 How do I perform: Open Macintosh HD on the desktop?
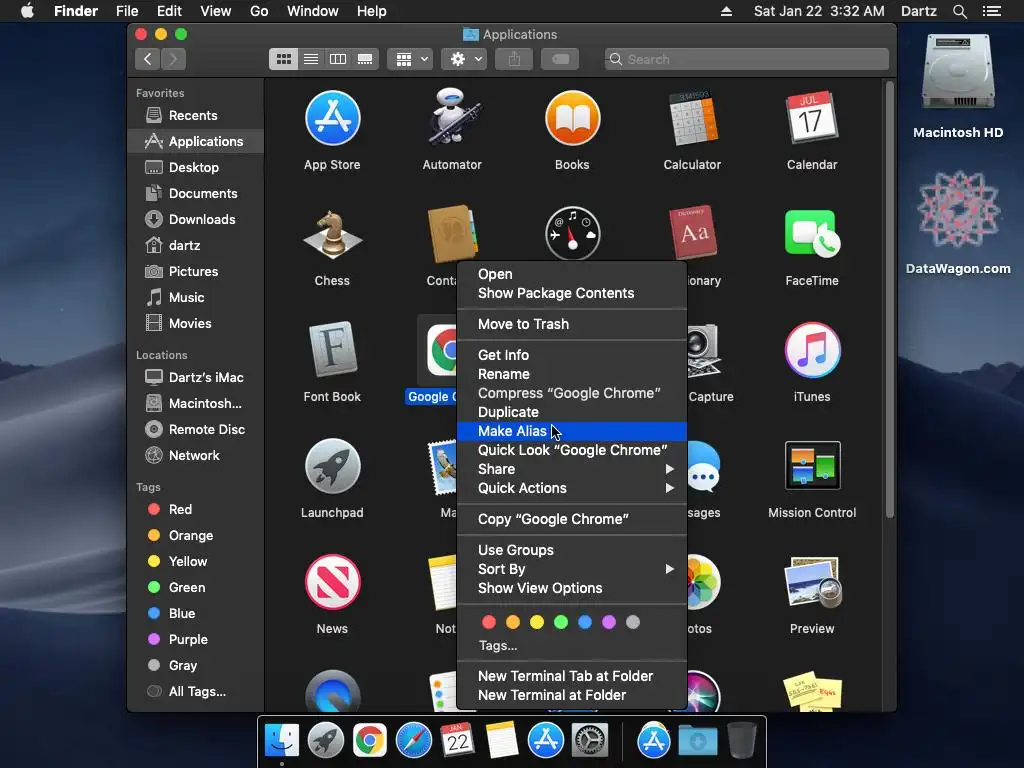(958, 72)
